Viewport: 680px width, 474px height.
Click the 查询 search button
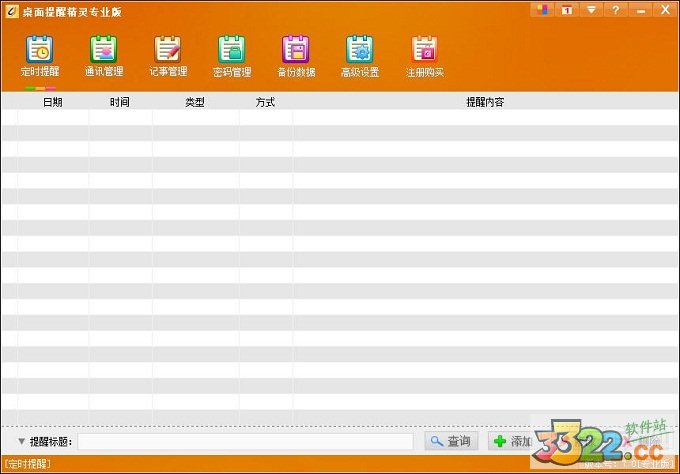[451, 441]
